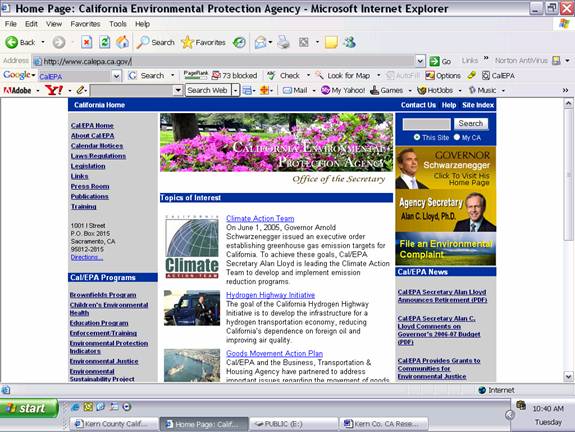
Task: Click the Print icon in toolbar
Action: (283, 43)
